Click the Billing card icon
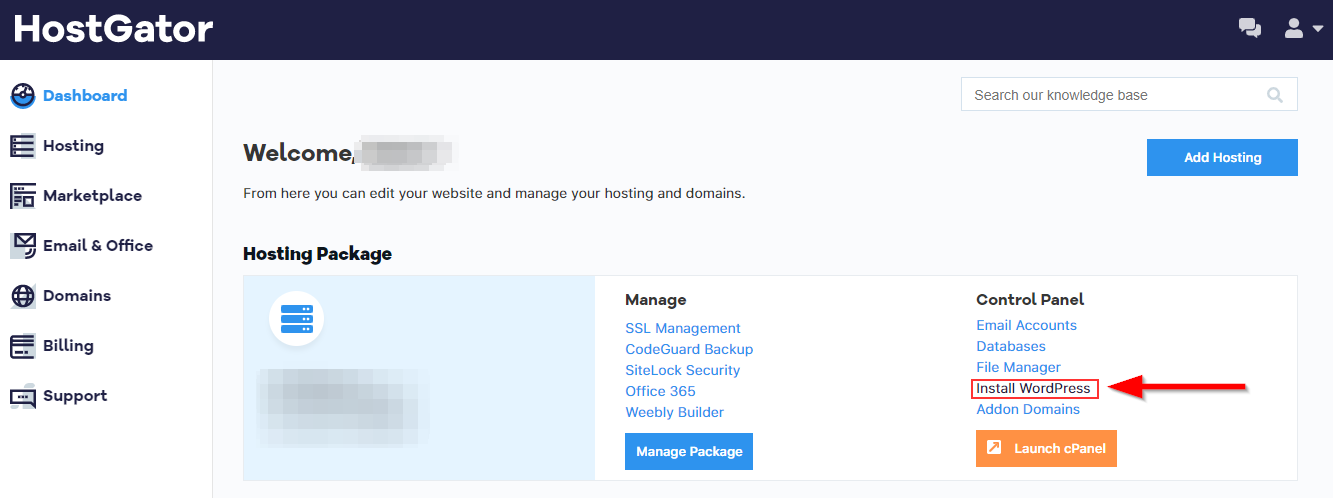 pos(23,346)
